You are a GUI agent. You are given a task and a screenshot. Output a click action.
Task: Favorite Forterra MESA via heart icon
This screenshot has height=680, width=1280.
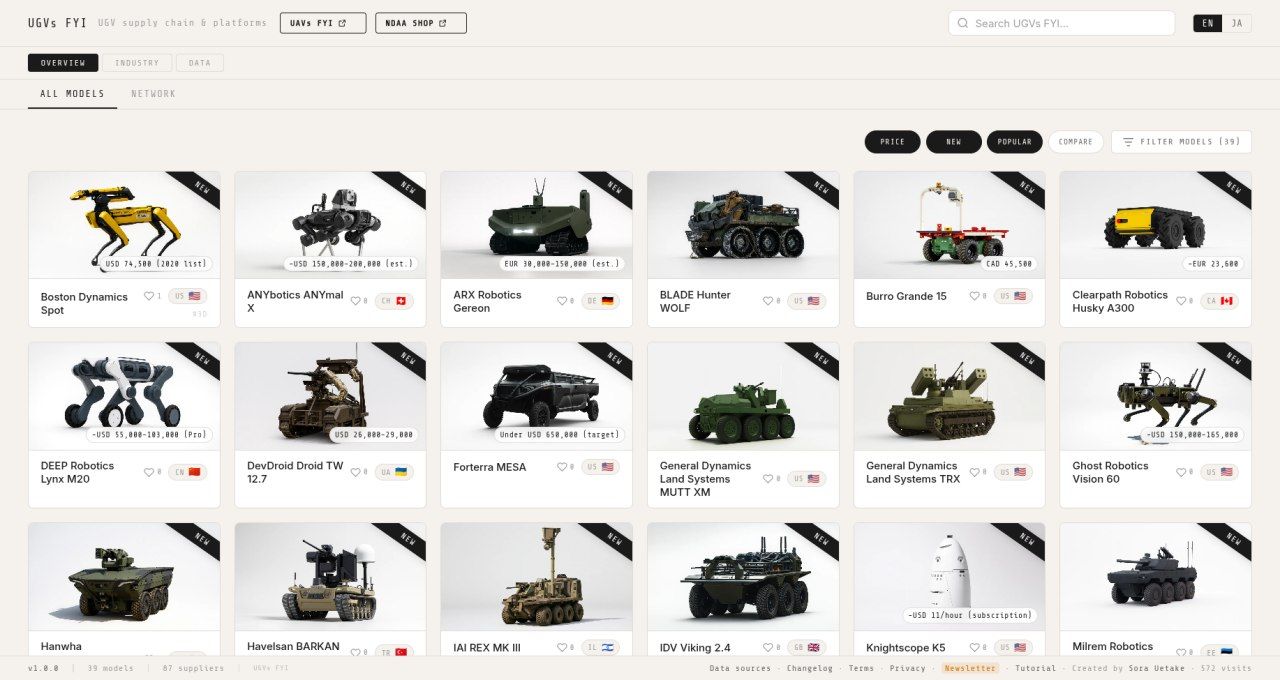pos(562,467)
